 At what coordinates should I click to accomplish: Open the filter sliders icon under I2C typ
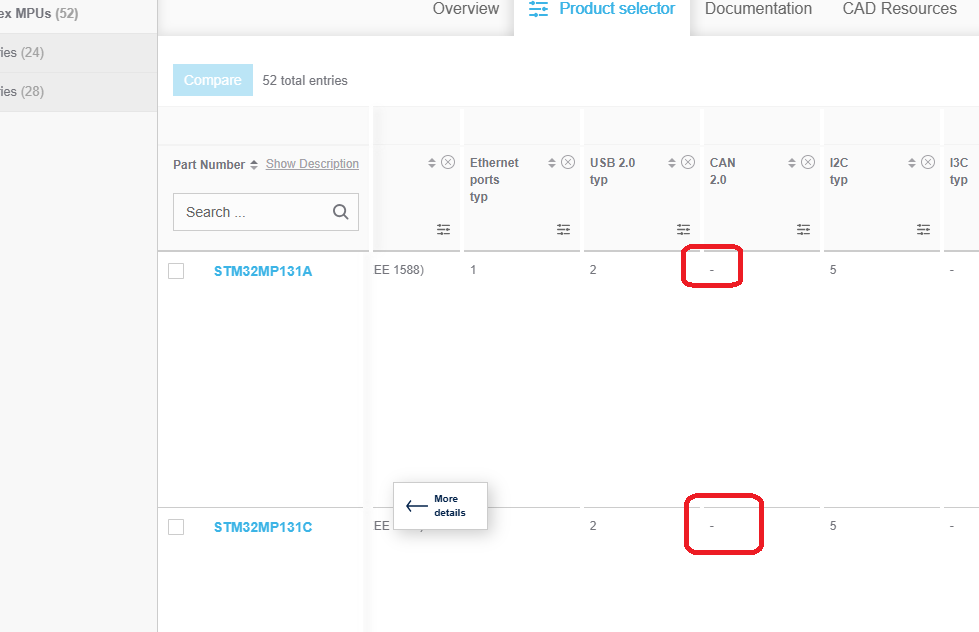[x=923, y=229]
